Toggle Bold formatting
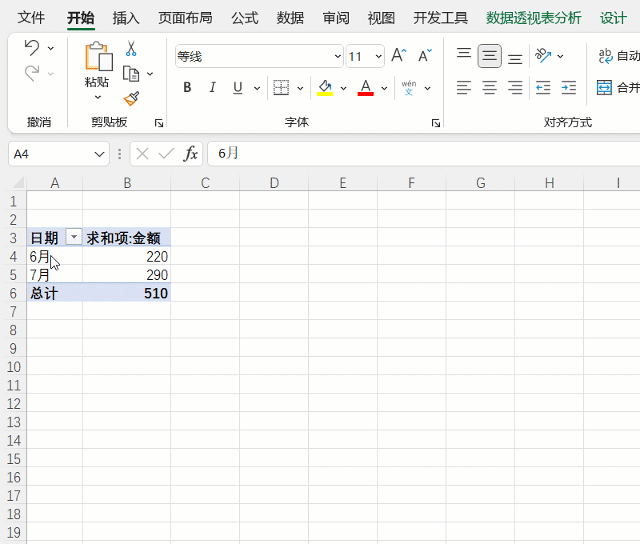The width and height of the screenshot is (640, 544). 187,88
